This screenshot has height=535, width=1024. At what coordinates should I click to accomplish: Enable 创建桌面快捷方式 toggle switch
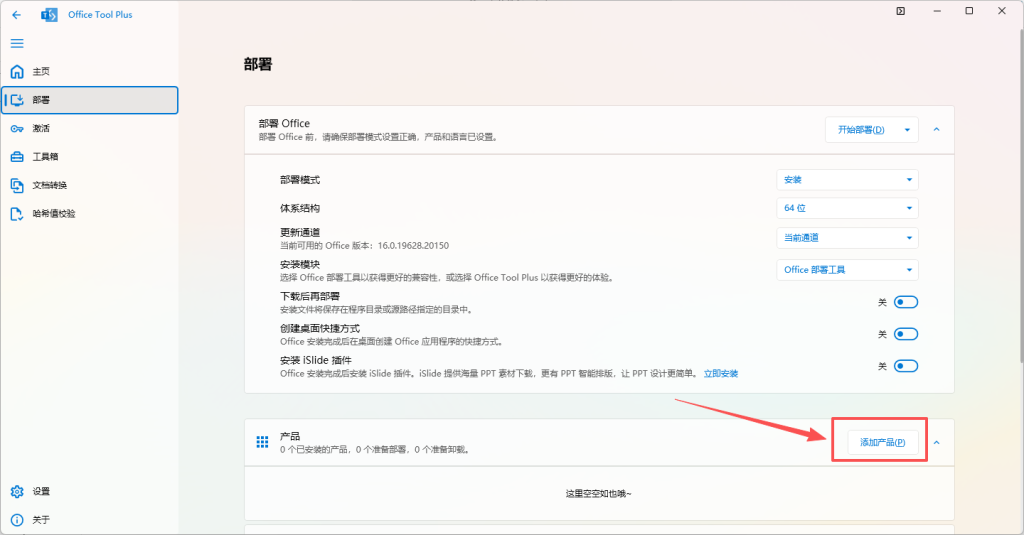[x=906, y=334]
